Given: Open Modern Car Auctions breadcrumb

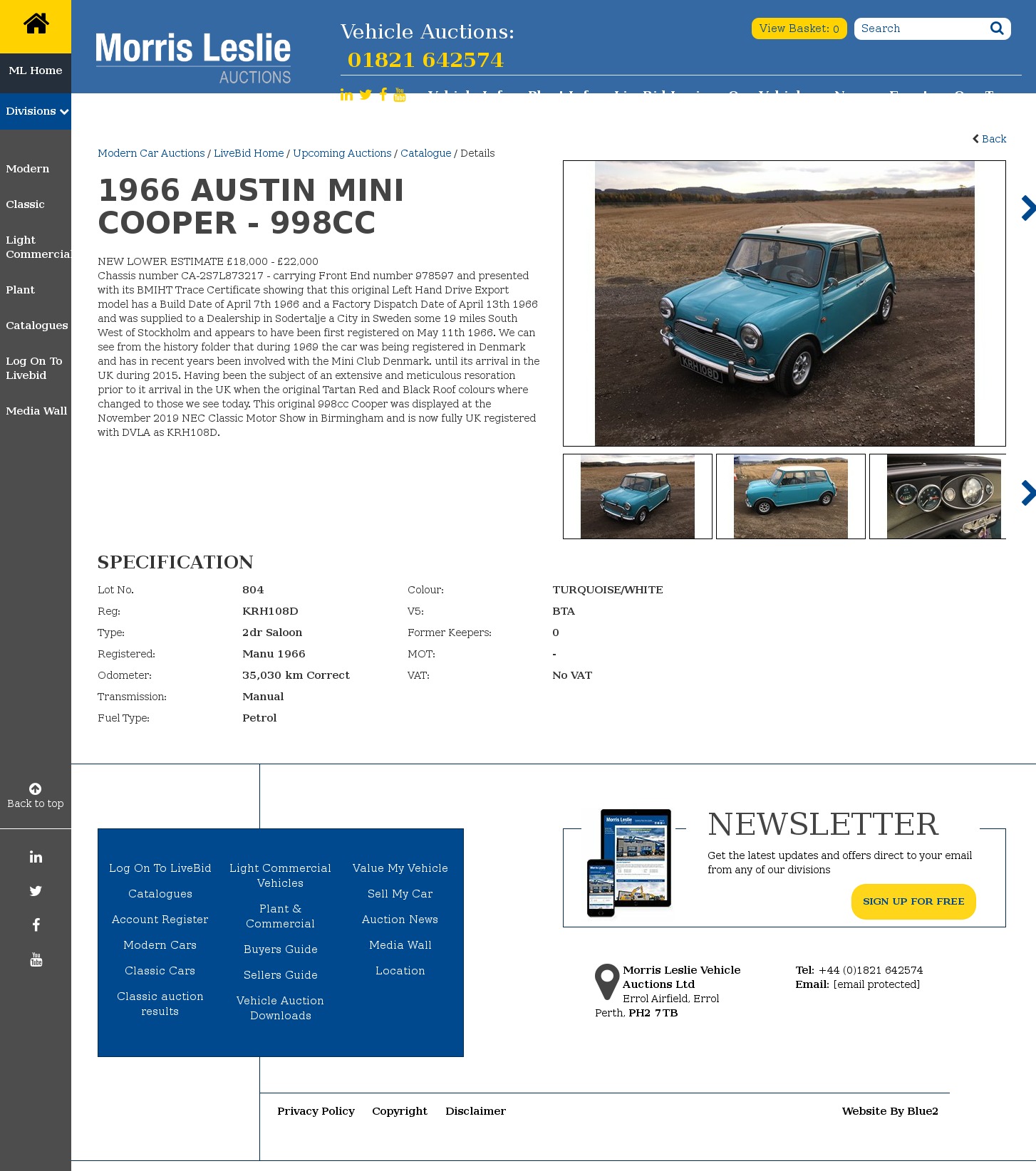Looking at the screenshot, I should (x=151, y=153).
